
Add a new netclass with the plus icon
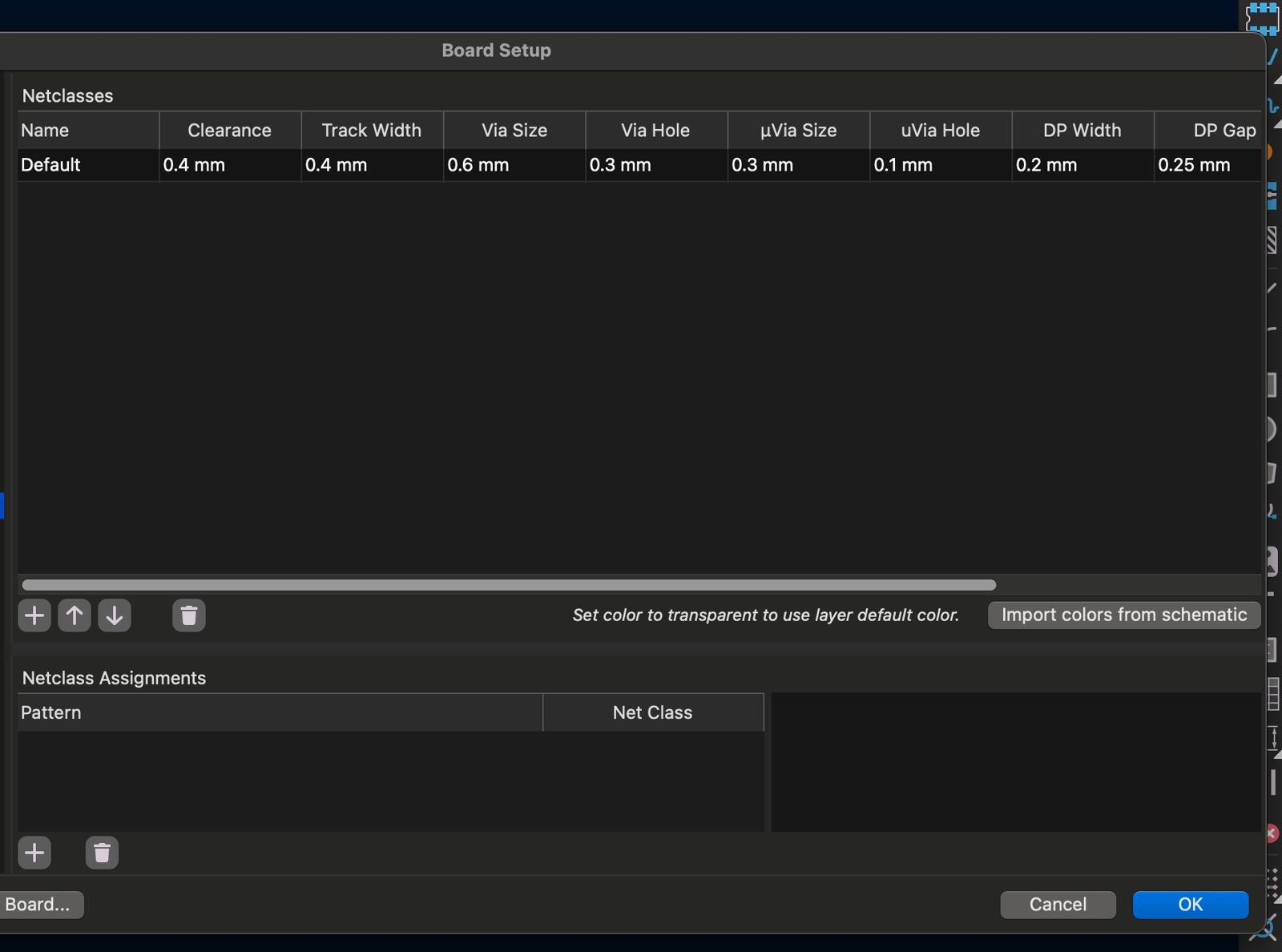click(x=34, y=615)
